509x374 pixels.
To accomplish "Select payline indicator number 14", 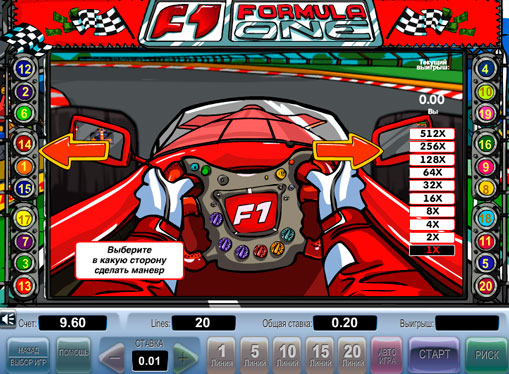I will pyautogui.click(x=24, y=144).
